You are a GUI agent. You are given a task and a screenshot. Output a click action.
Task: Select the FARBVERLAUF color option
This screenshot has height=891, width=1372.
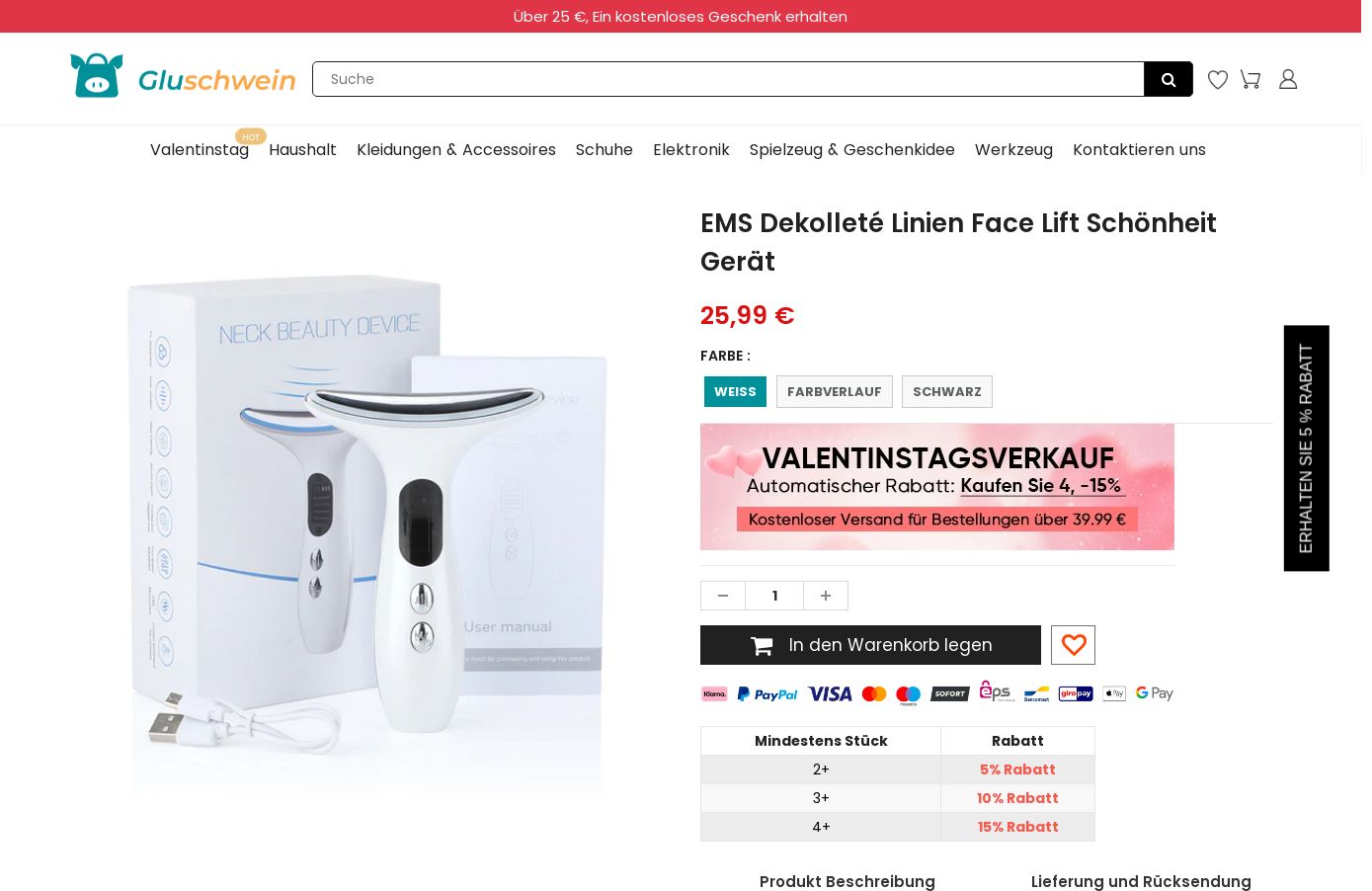pos(834,391)
